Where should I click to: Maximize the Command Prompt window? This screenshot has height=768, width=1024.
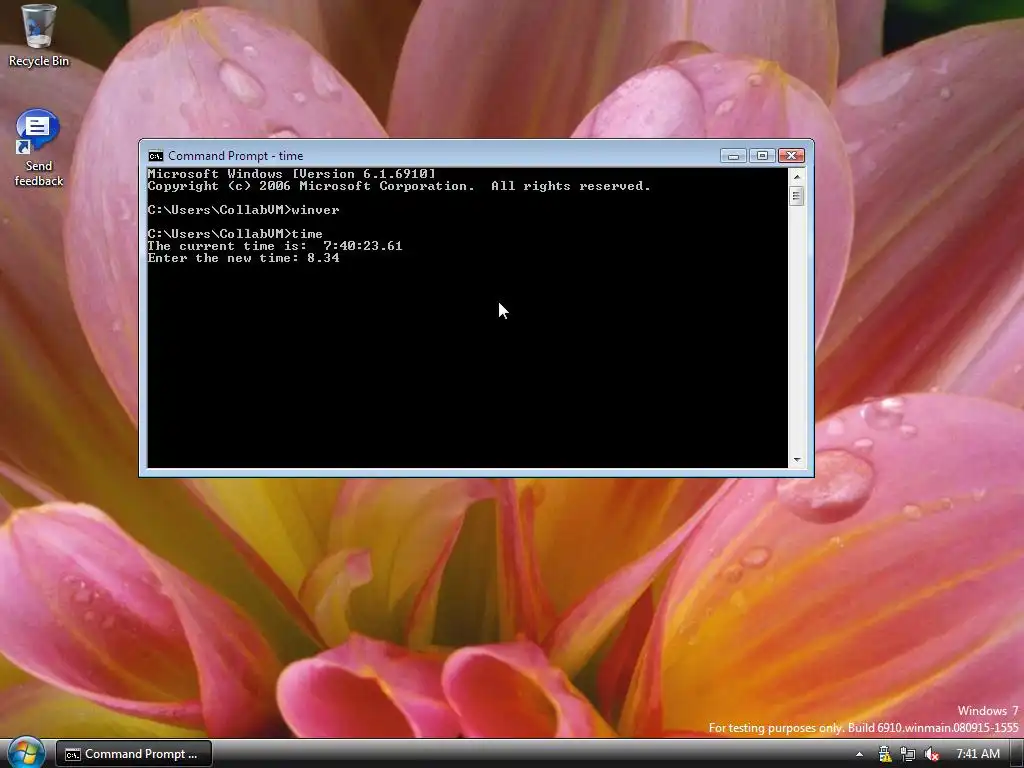point(762,155)
